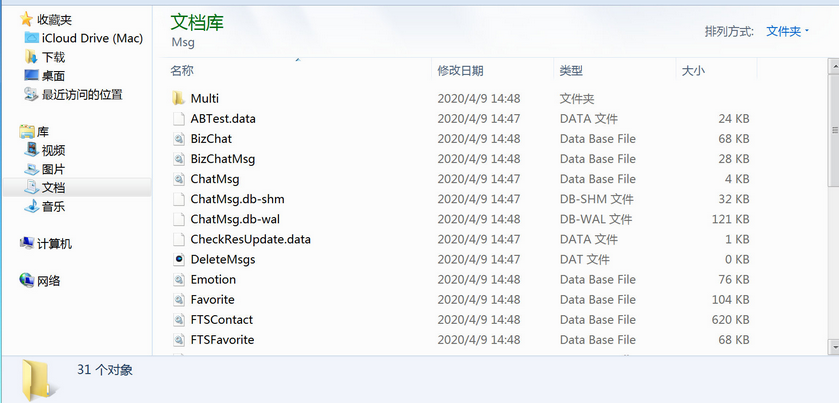Select 图片 text in the navigation pane
Viewport: 840px width, 405px height.
click(54, 169)
